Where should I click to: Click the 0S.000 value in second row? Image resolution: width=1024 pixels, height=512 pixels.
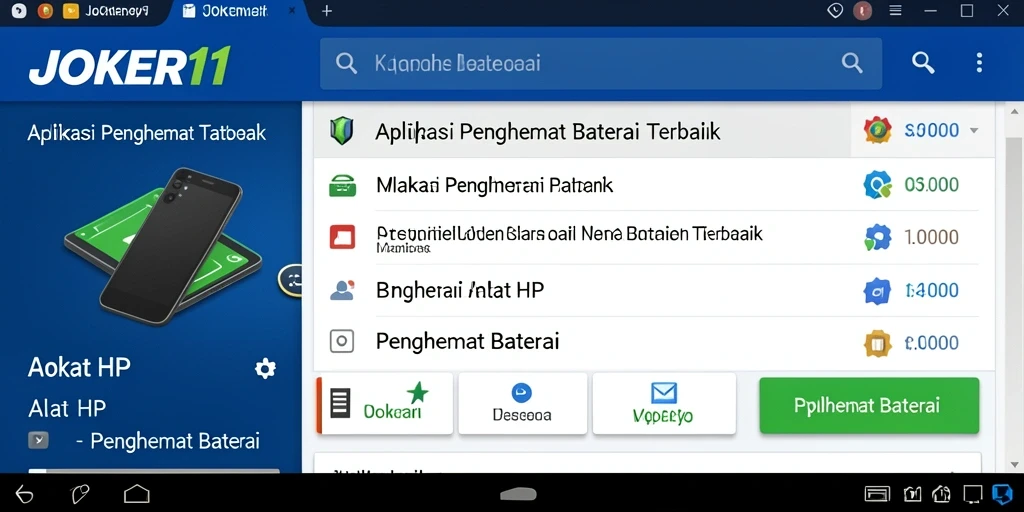[x=931, y=185]
